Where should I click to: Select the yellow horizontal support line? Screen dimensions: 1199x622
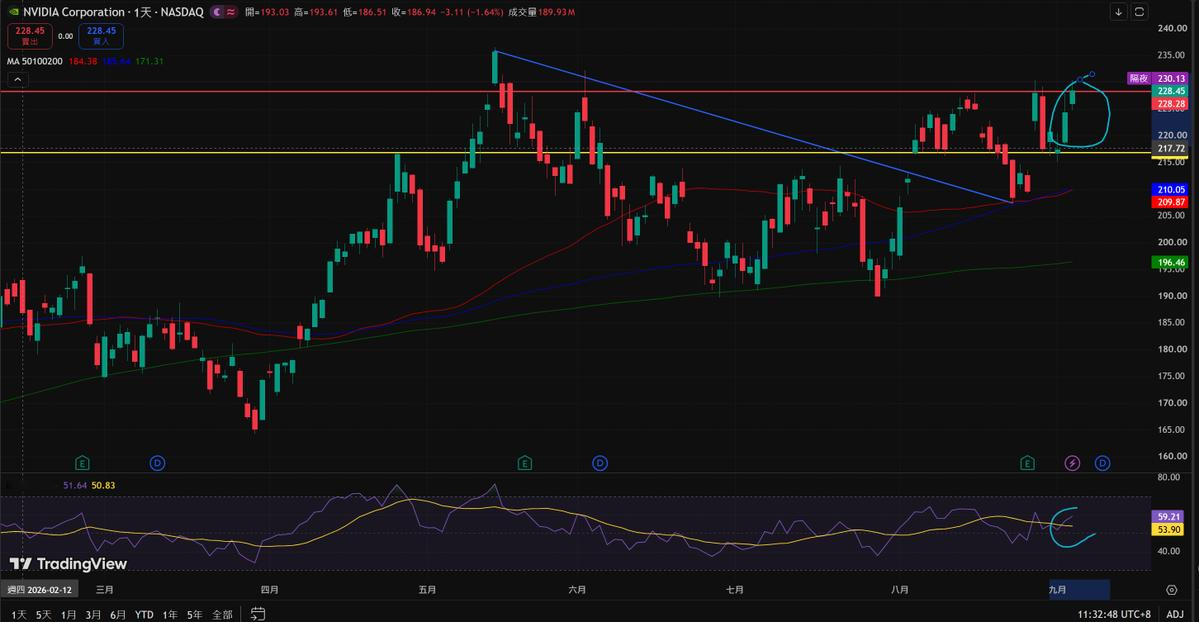574,152
